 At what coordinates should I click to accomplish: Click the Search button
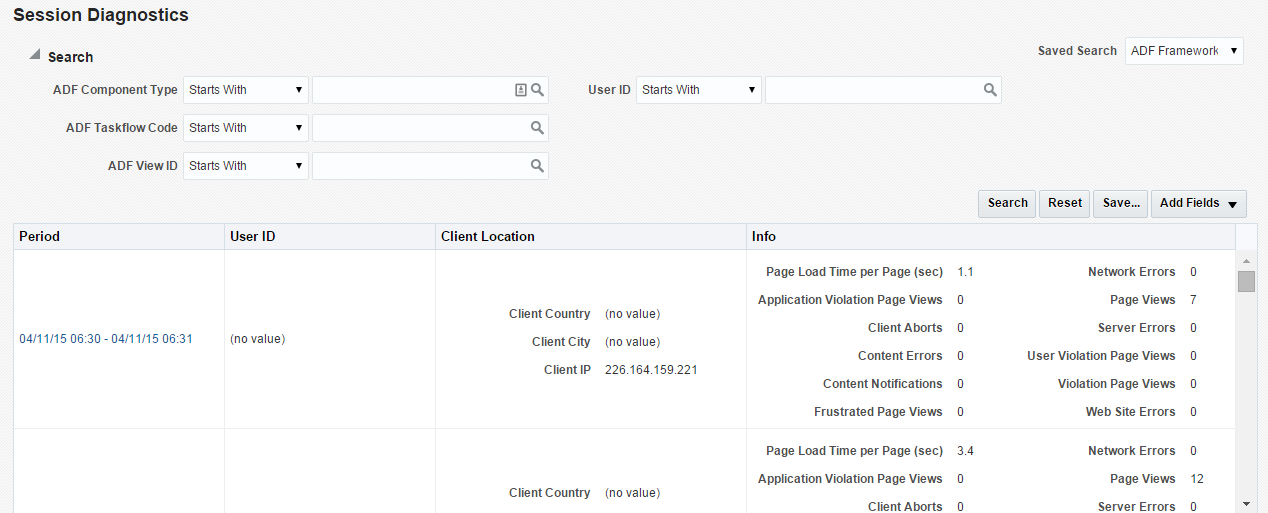pos(1007,203)
